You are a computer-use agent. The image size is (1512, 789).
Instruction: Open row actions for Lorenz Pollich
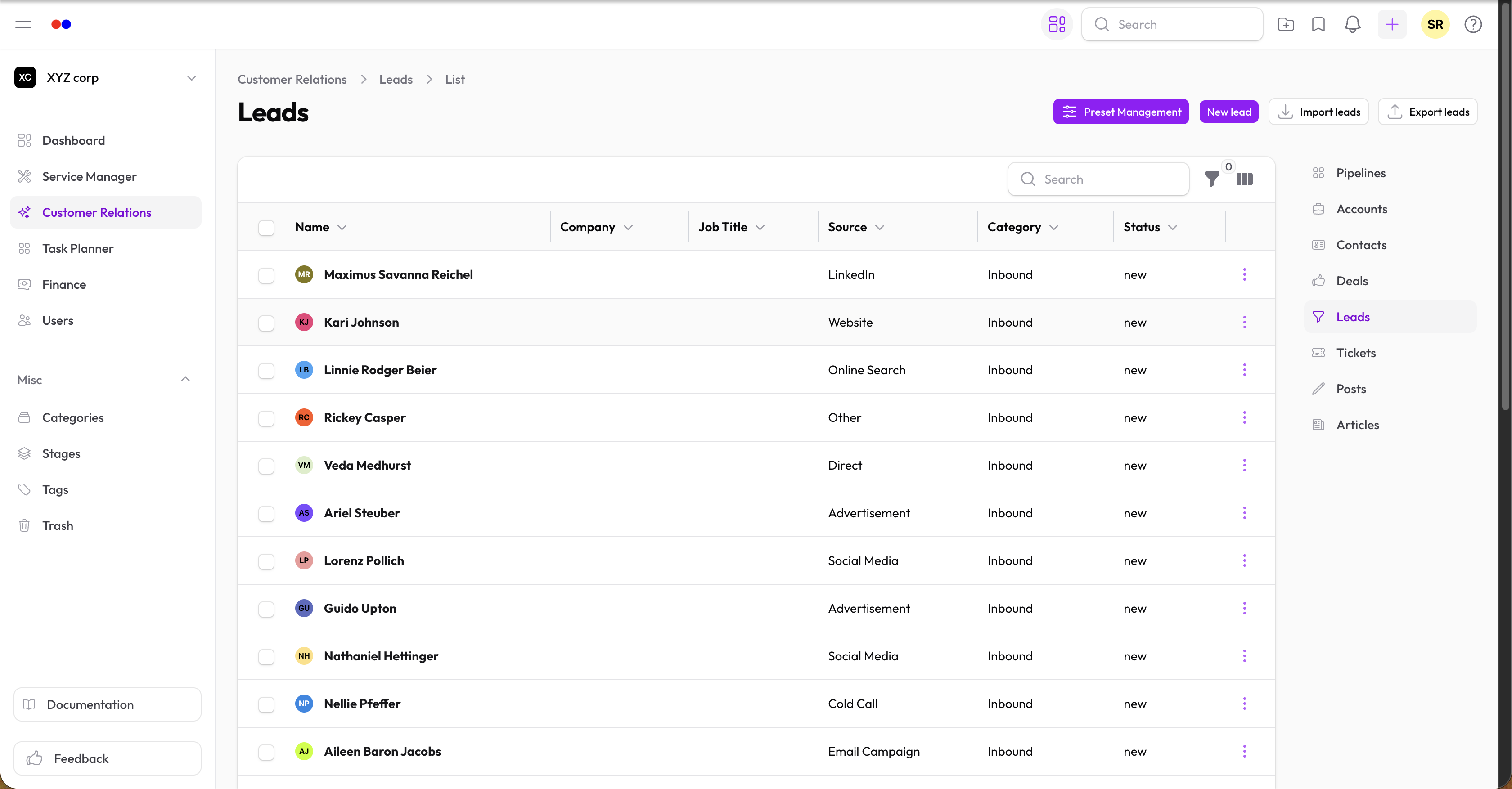click(1244, 561)
